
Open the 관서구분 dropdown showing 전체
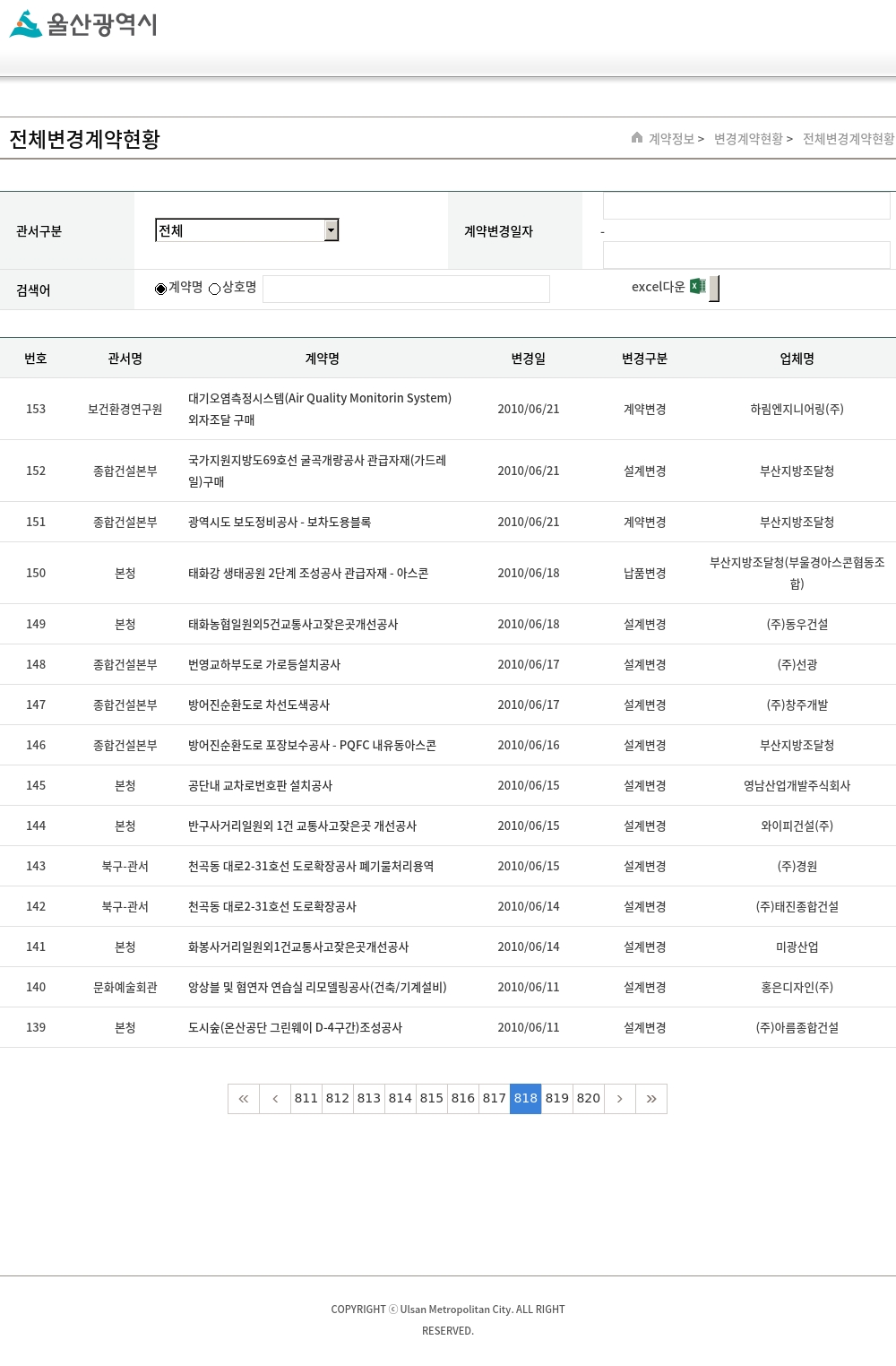(x=246, y=230)
